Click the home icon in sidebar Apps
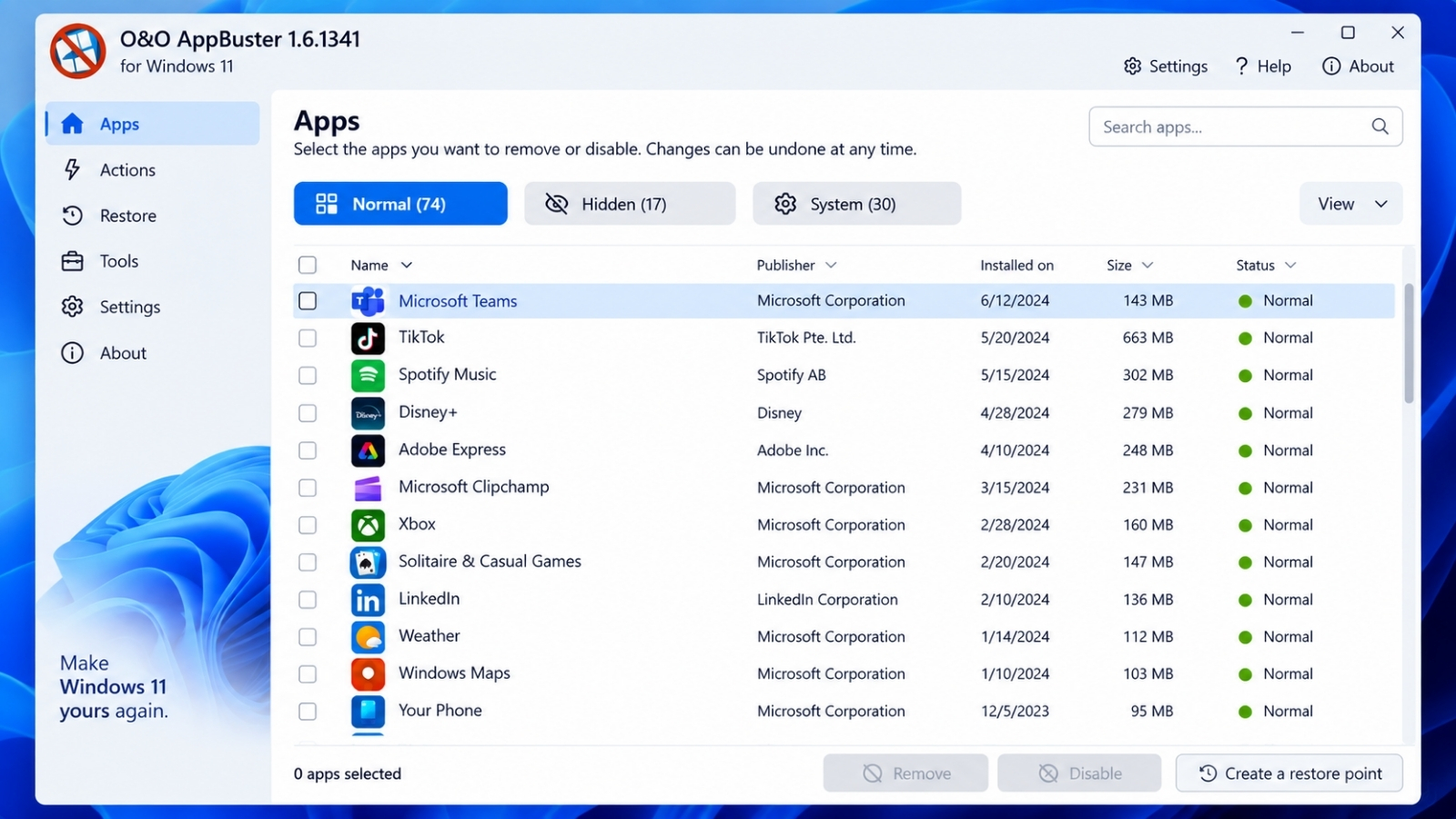This screenshot has width=1456, height=819. pyautogui.click(x=72, y=124)
